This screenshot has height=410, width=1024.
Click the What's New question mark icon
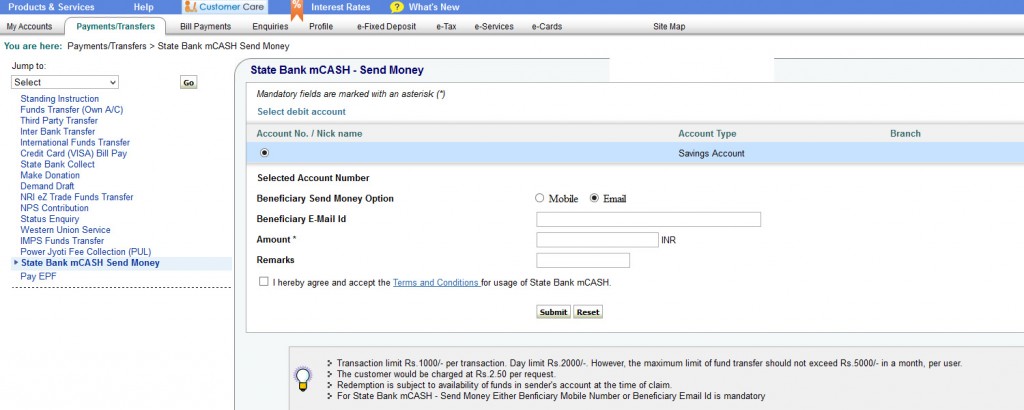[x=396, y=7]
